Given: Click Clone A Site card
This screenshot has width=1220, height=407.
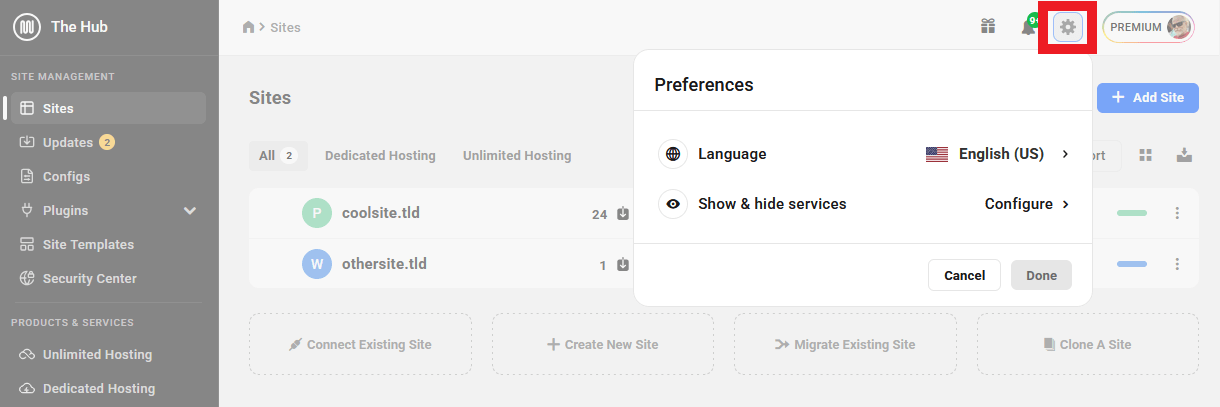Looking at the screenshot, I should coord(1088,344).
